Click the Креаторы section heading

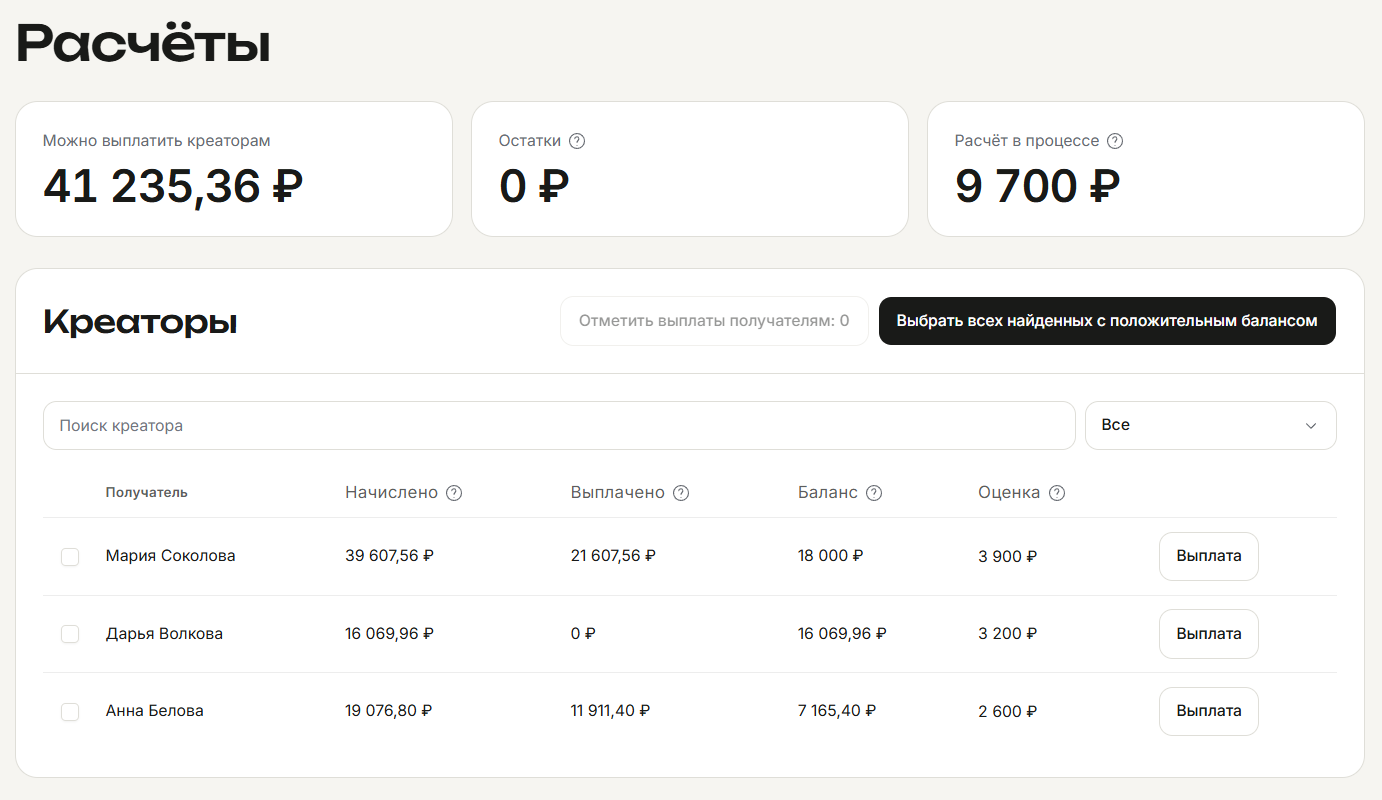click(x=140, y=322)
